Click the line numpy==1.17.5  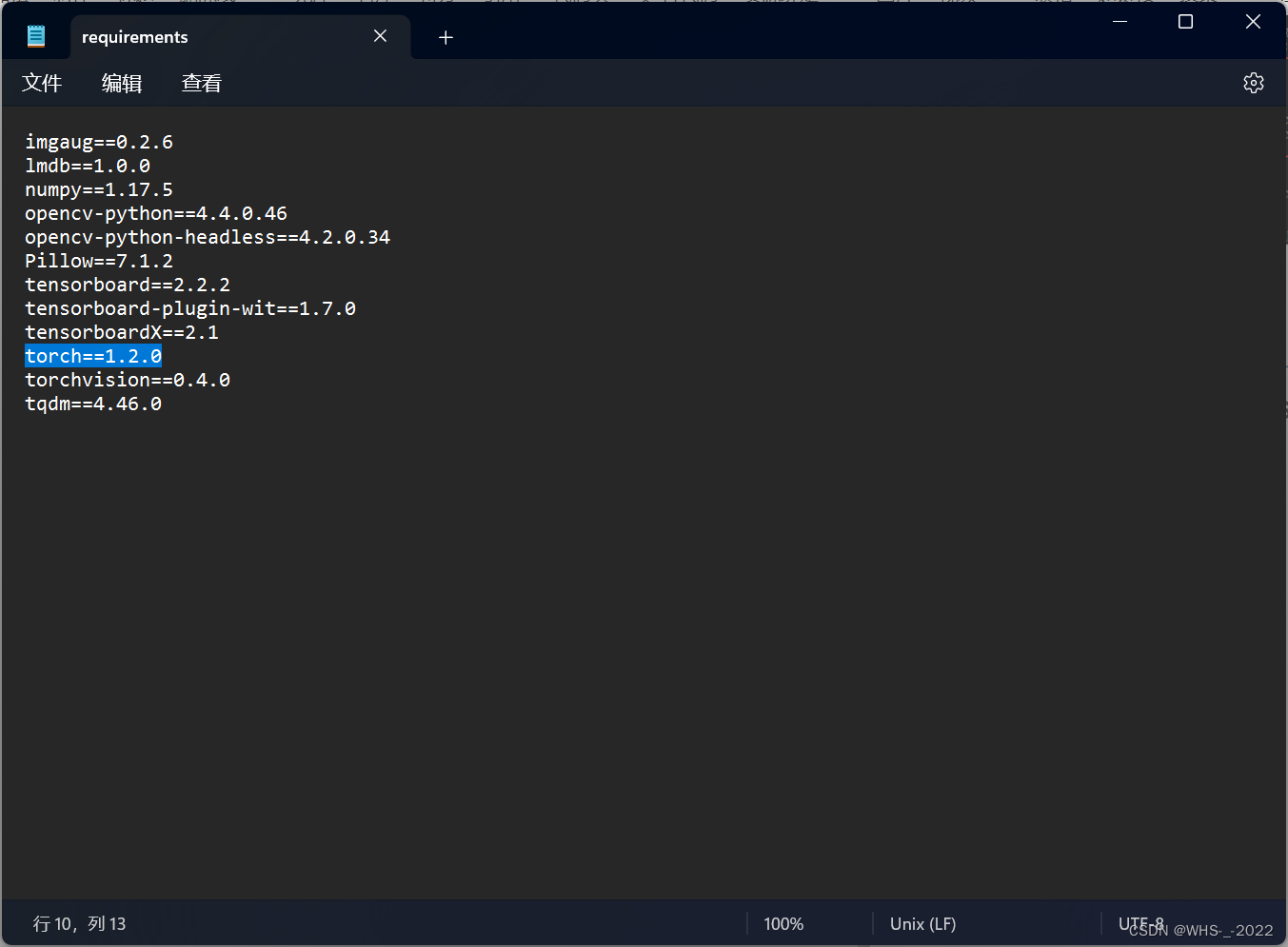point(99,189)
